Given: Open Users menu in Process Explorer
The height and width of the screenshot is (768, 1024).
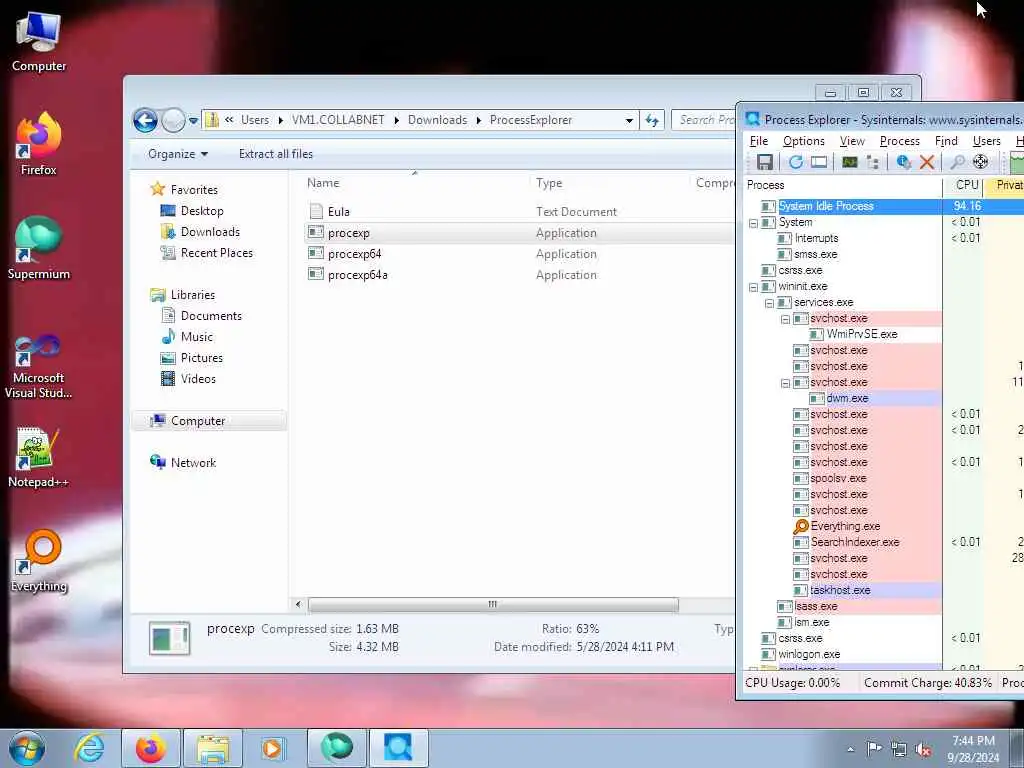Looking at the screenshot, I should pos(986,141).
